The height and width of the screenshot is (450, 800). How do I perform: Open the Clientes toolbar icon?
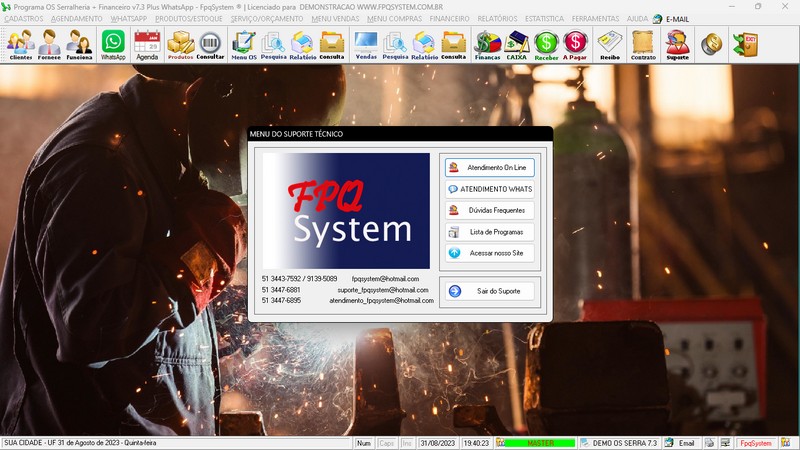21,44
